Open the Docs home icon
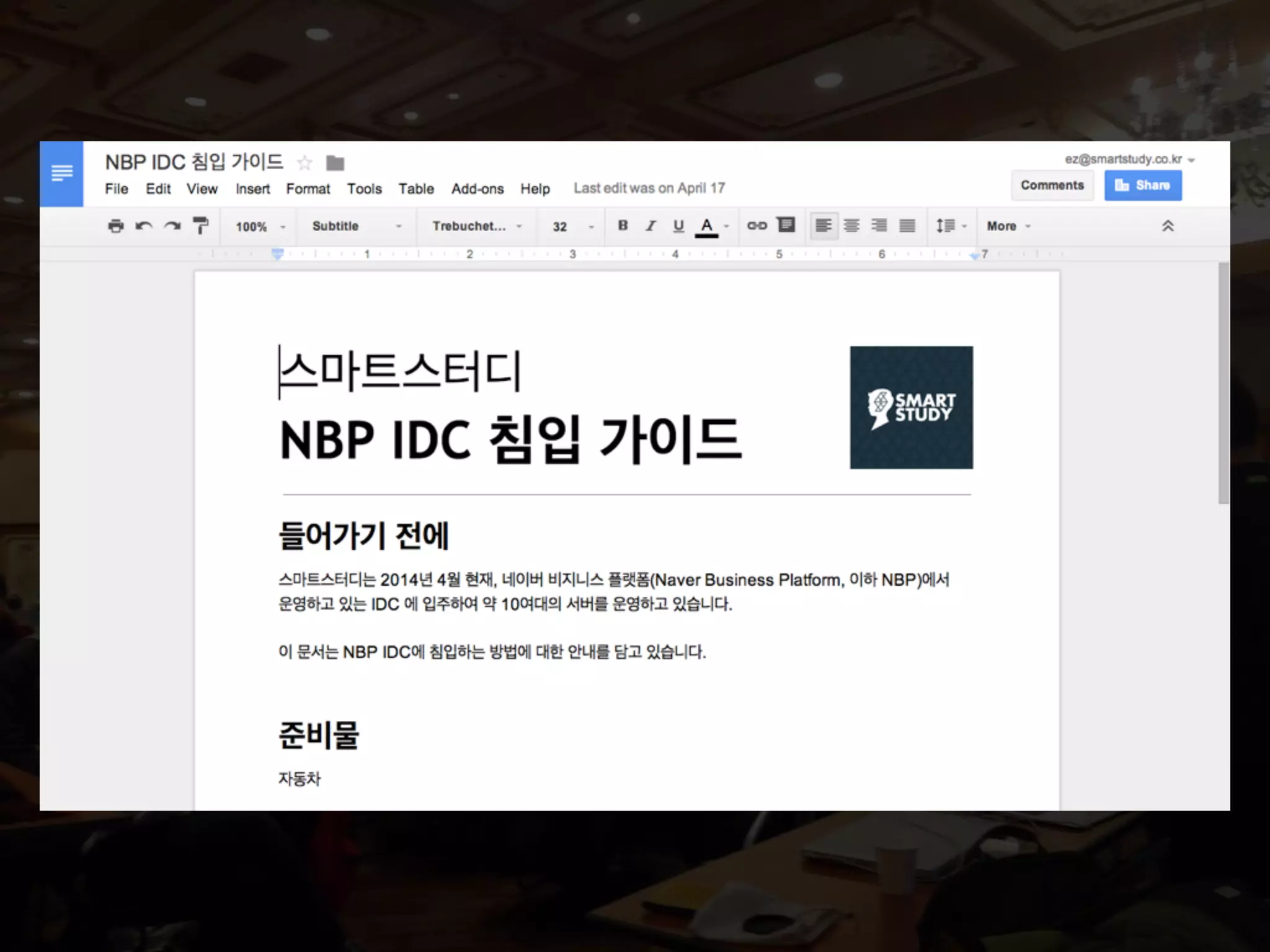Screen dimensions: 1270x952 61,174
